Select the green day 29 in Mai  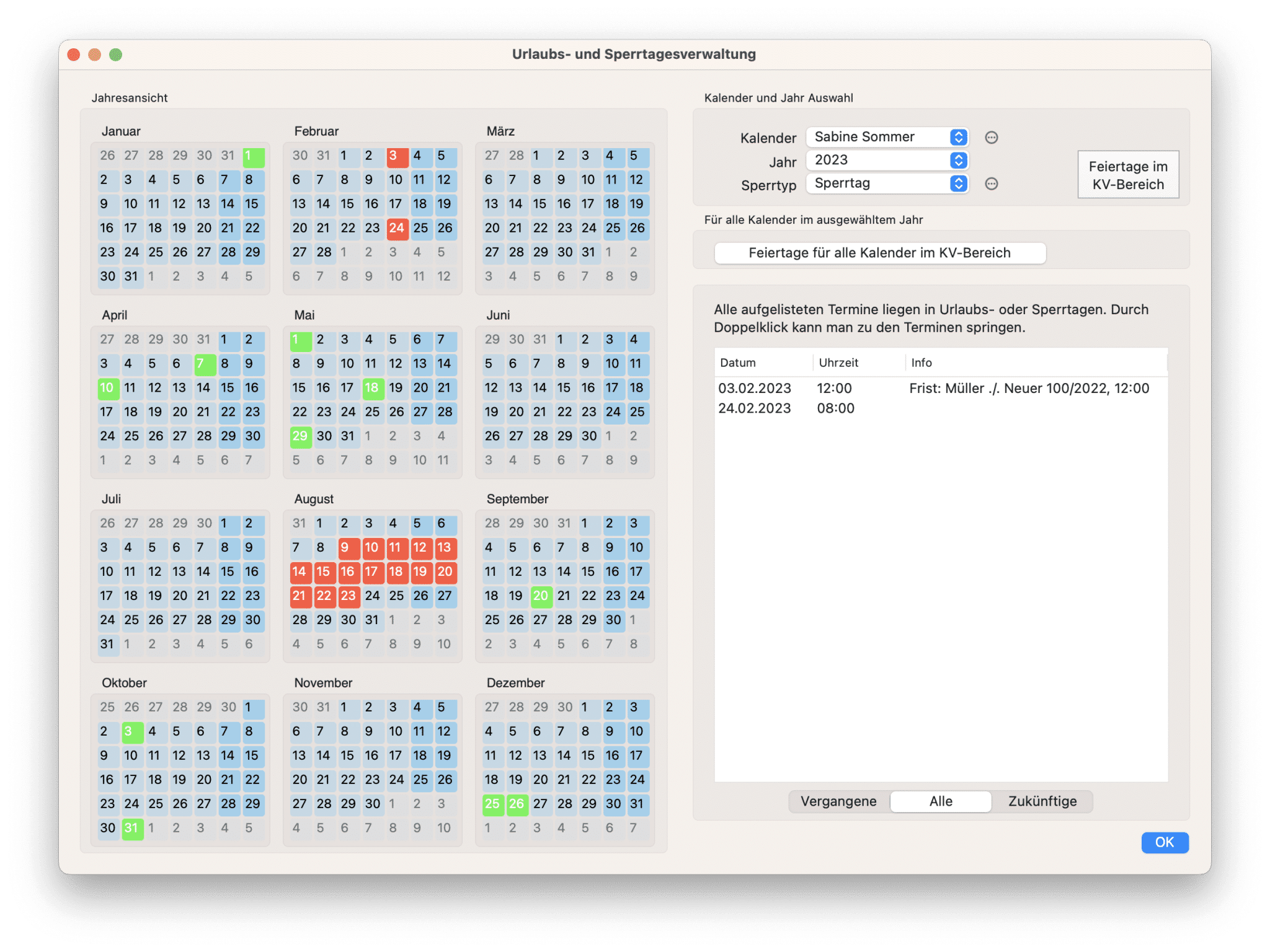tap(300, 436)
